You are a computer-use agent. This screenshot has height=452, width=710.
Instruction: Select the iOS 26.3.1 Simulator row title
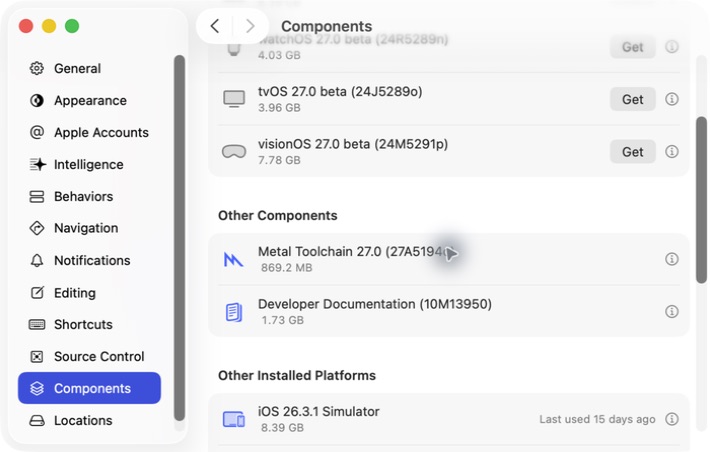tap(319, 411)
